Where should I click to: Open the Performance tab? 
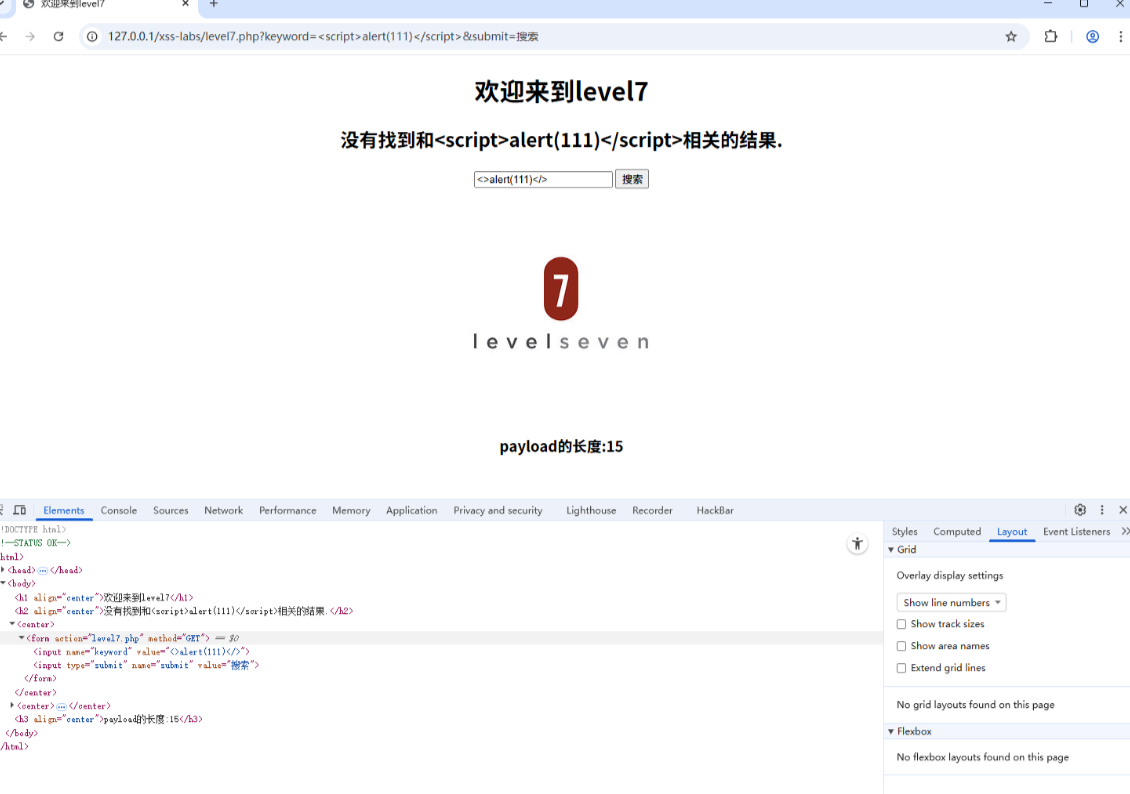288,510
